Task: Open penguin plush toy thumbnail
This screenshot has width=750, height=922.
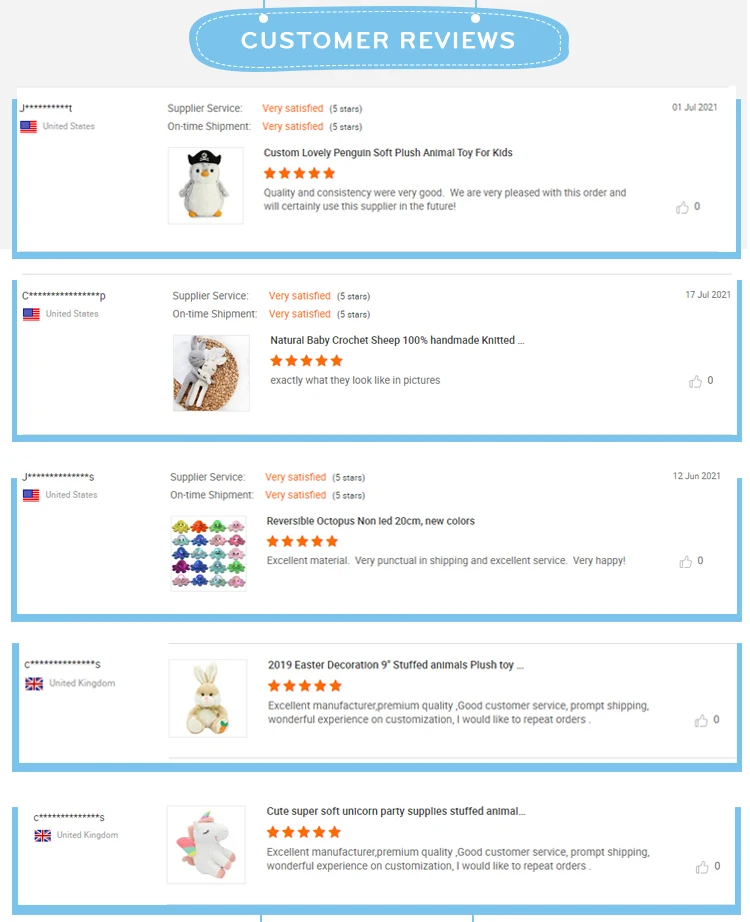Action: [x=206, y=185]
